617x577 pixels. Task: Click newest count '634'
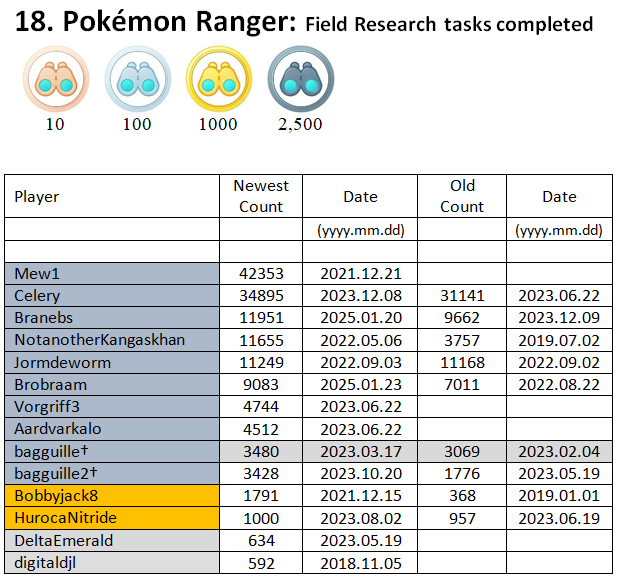[x=261, y=540]
